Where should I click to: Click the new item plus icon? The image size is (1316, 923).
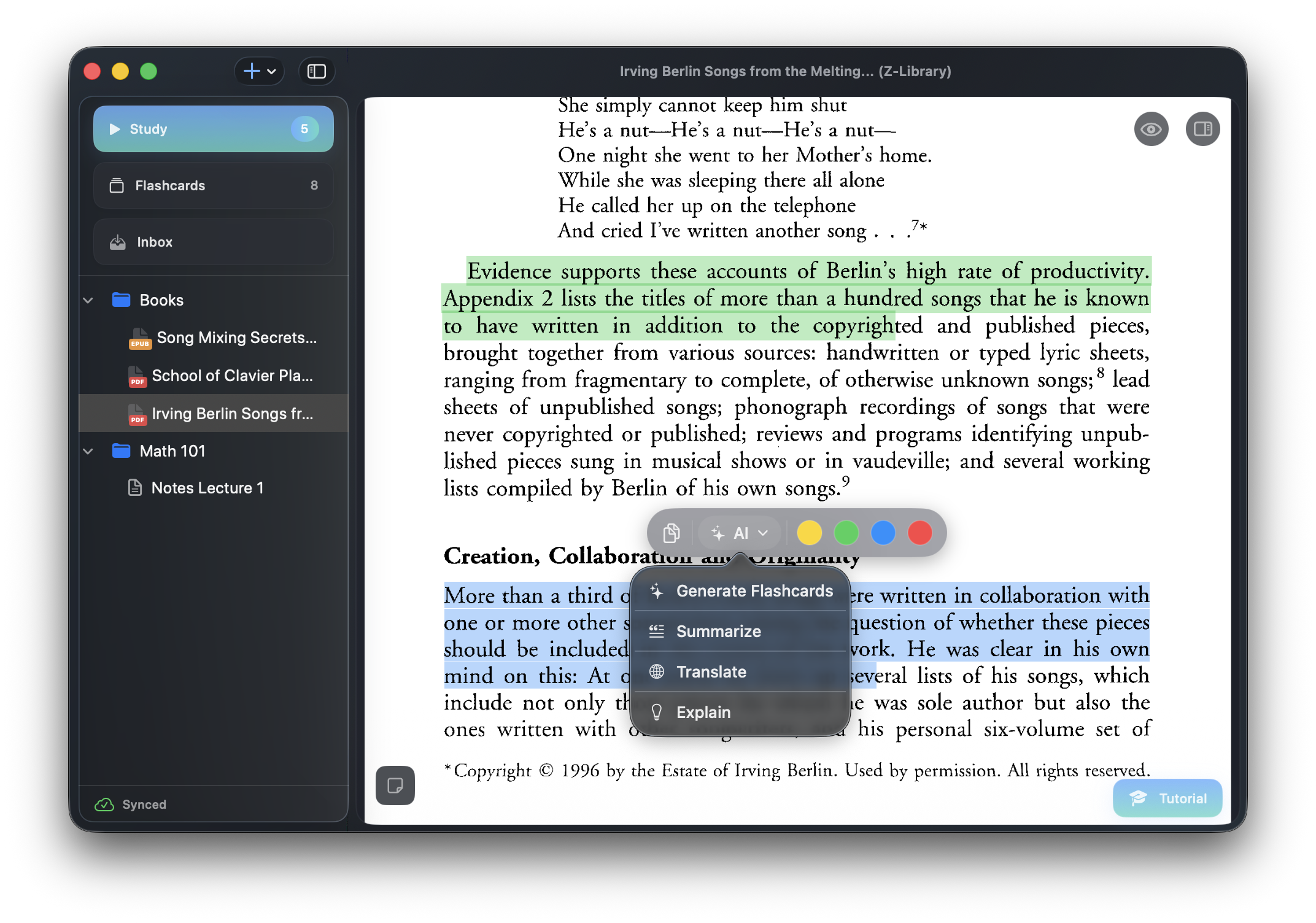point(252,71)
